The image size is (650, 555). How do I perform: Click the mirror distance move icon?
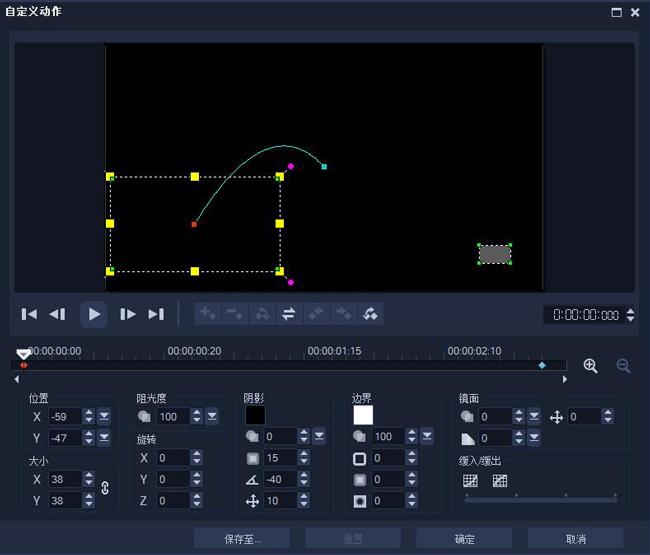(556, 417)
